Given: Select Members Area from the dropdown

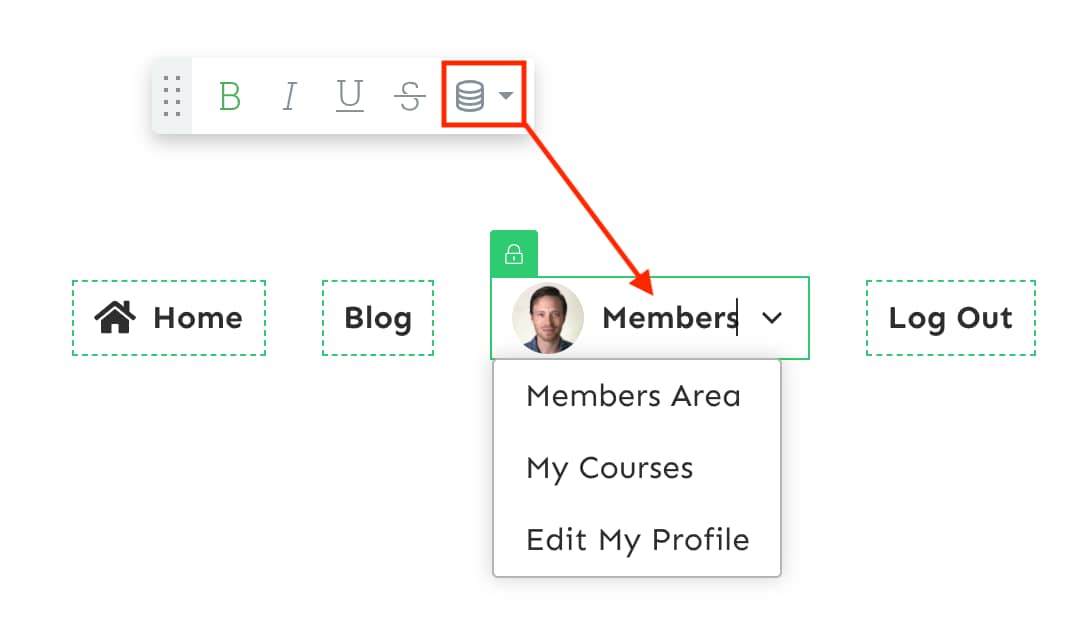Looking at the screenshot, I should pyautogui.click(x=633, y=396).
